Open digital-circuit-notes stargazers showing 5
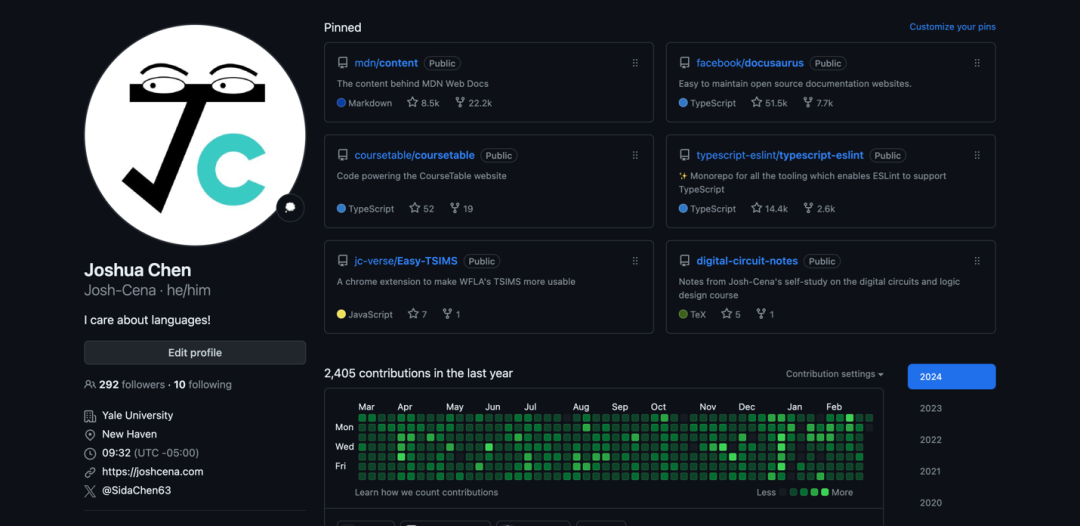Viewport: 1080px width, 526px height. click(731, 314)
